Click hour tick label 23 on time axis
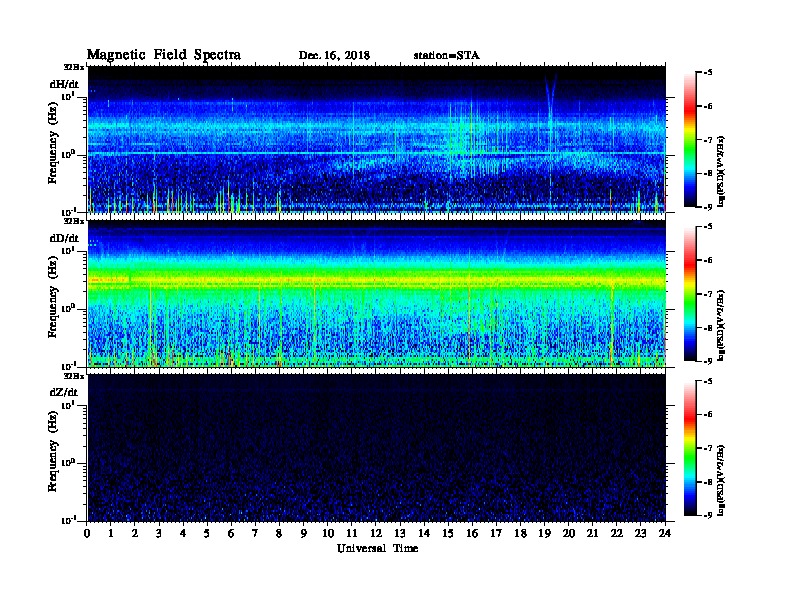 tap(640, 533)
